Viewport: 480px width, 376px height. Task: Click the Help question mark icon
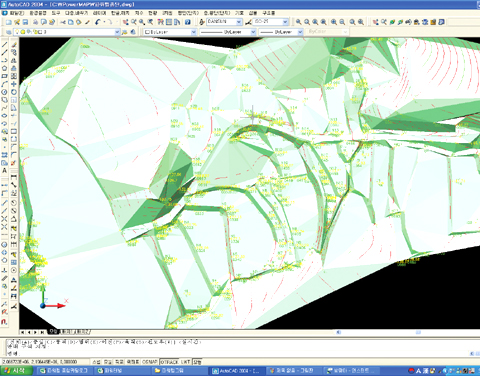pyautogui.click(x=188, y=22)
